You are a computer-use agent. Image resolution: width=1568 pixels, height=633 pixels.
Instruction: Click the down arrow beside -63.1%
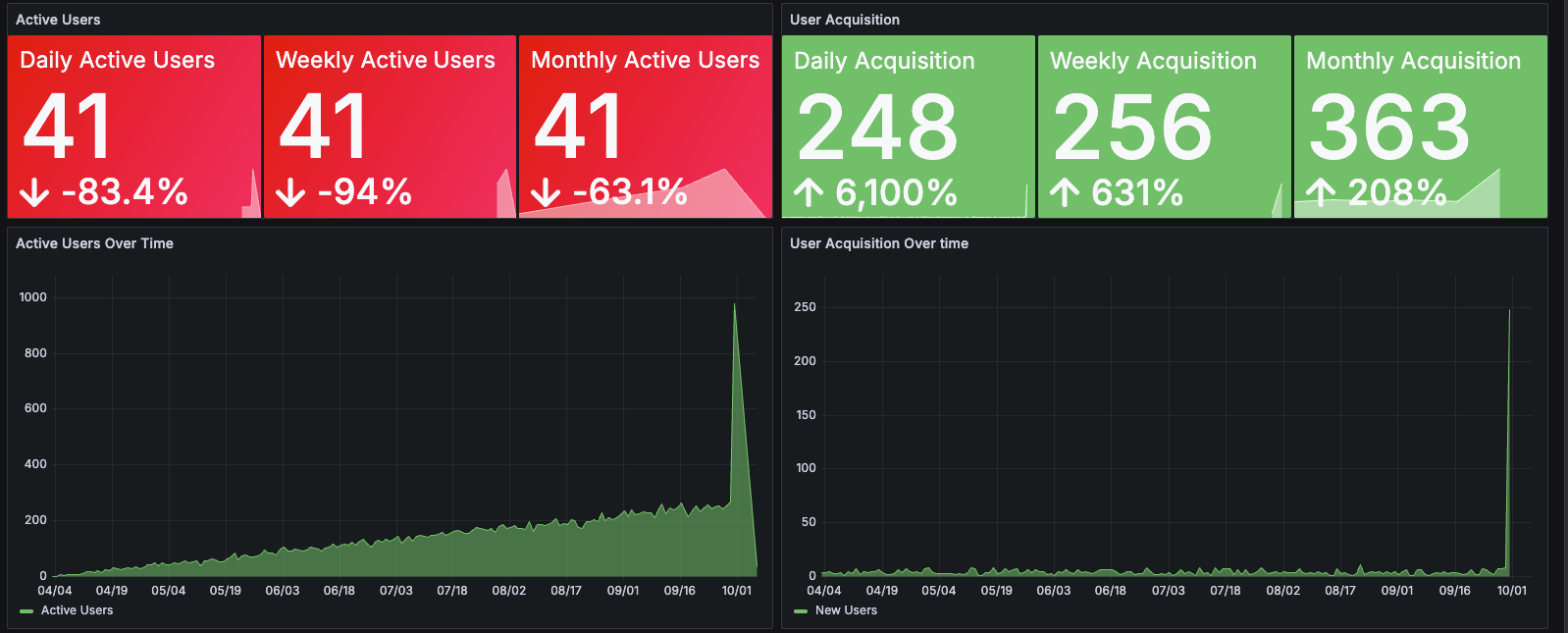point(546,192)
